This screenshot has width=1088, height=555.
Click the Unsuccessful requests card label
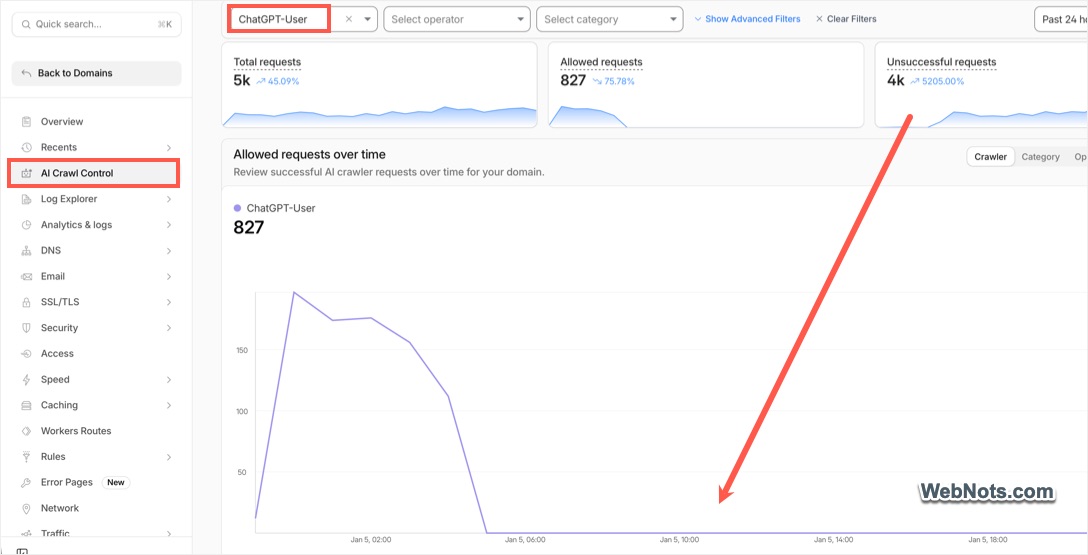coord(942,62)
